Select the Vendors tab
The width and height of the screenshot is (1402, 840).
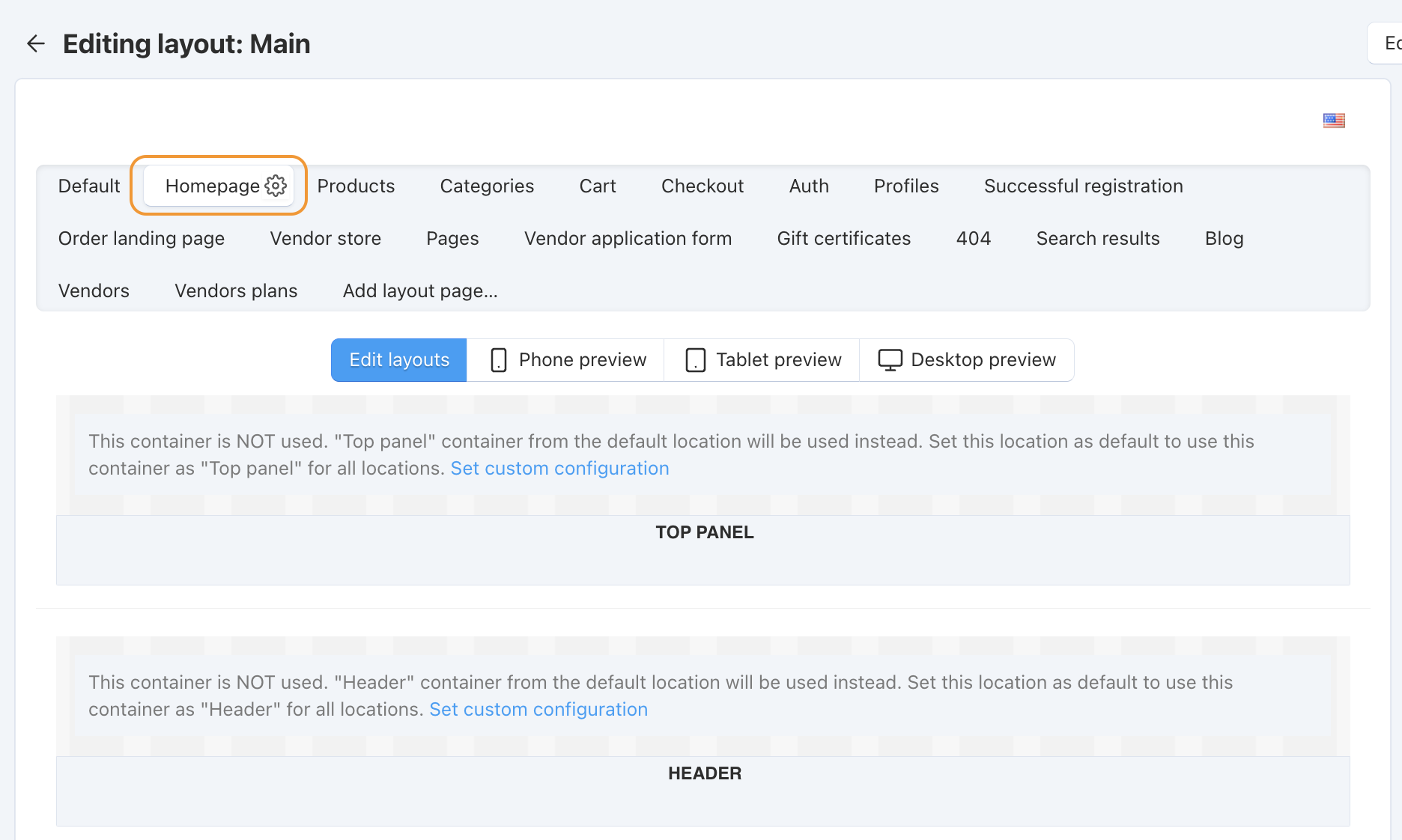pyautogui.click(x=94, y=290)
